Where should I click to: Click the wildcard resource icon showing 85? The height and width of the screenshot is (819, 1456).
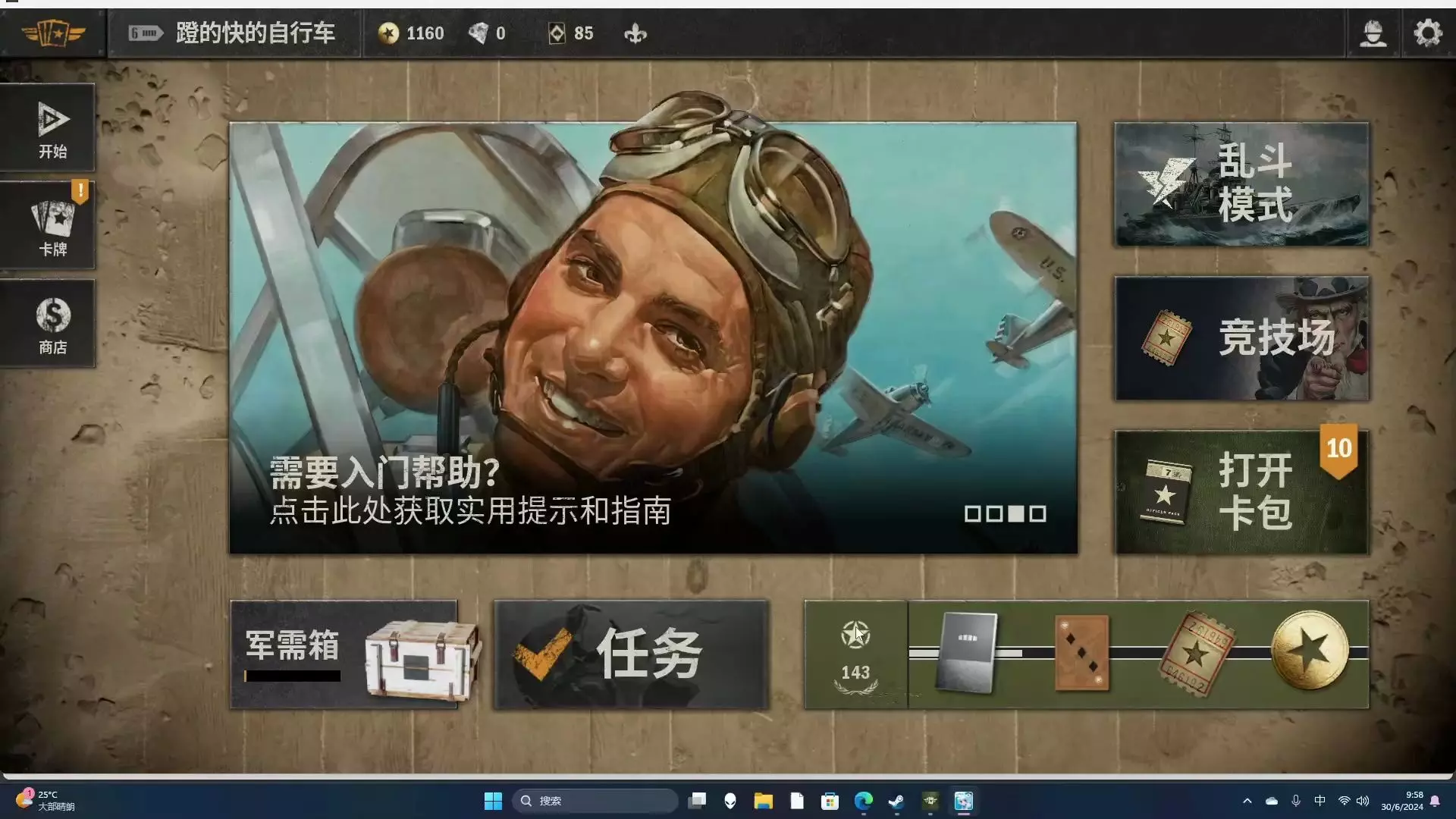click(x=557, y=33)
